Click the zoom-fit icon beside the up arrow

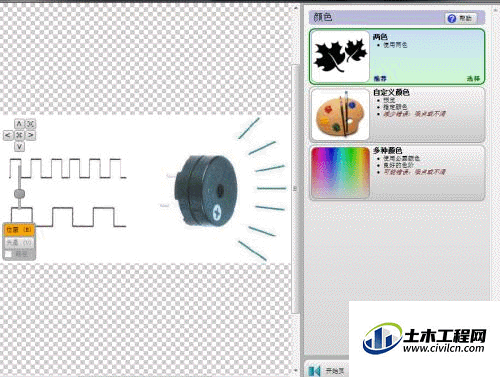(31, 124)
